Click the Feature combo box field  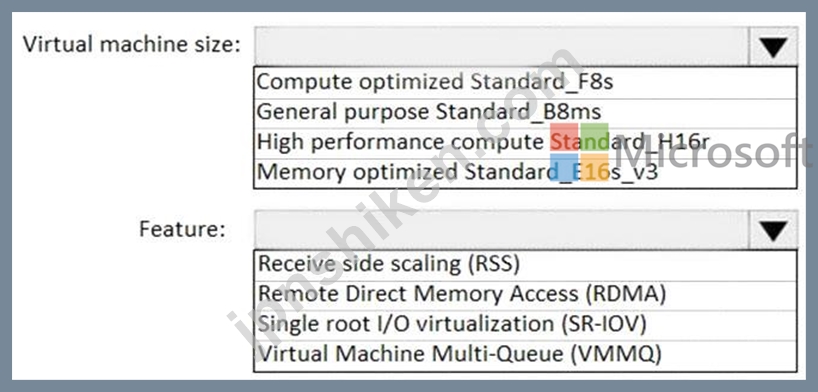(x=502, y=230)
